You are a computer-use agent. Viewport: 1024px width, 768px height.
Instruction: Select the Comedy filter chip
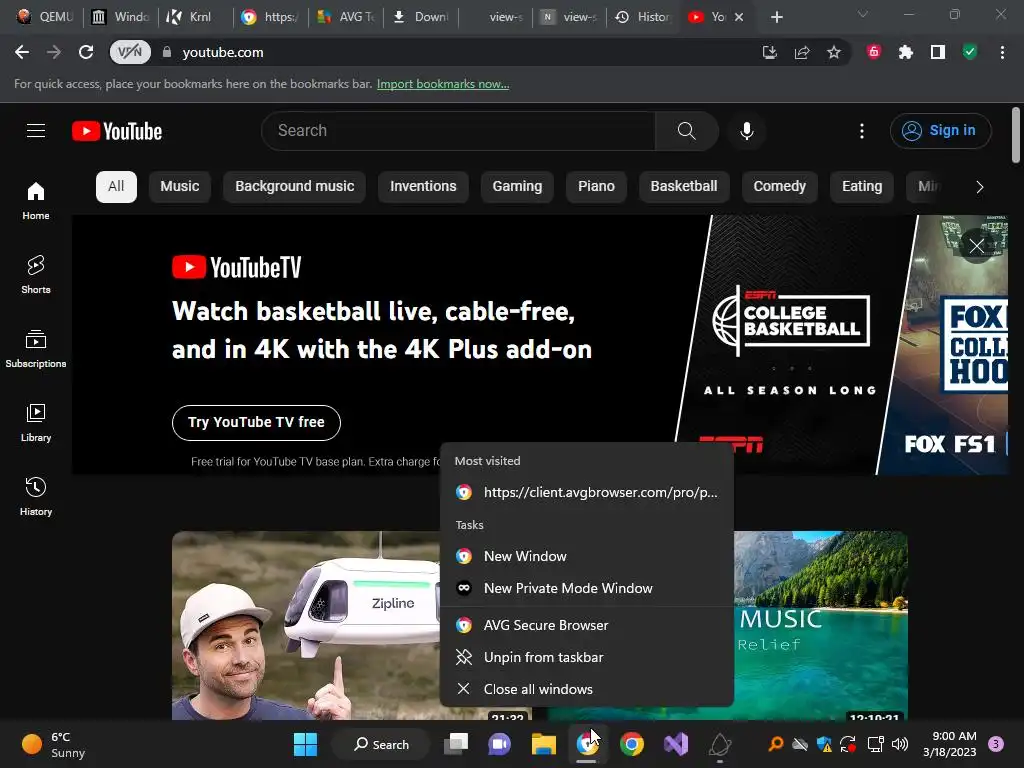point(780,187)
